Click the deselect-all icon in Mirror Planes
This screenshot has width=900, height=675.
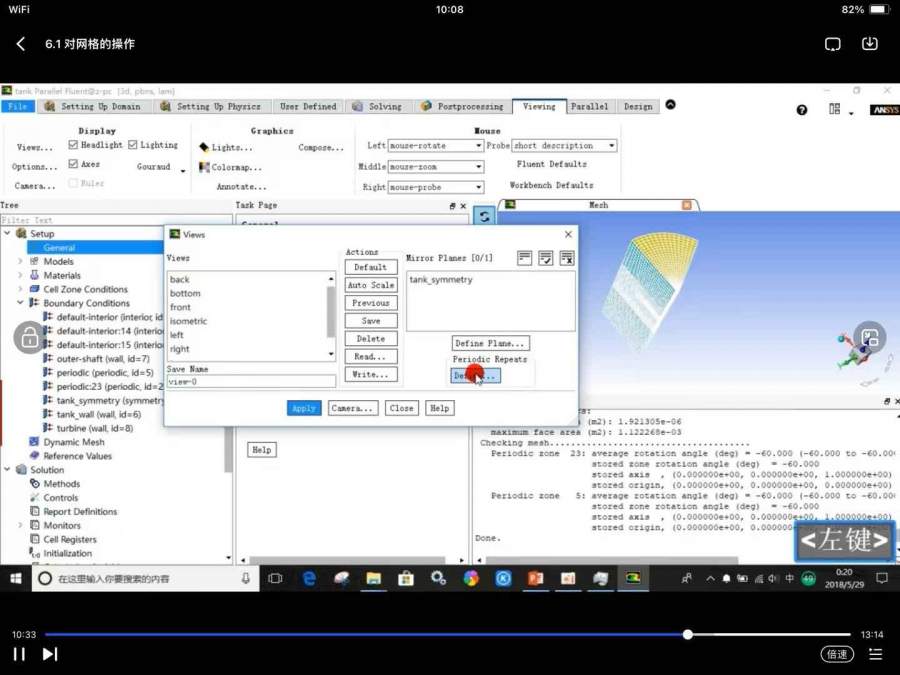[567, 258]
